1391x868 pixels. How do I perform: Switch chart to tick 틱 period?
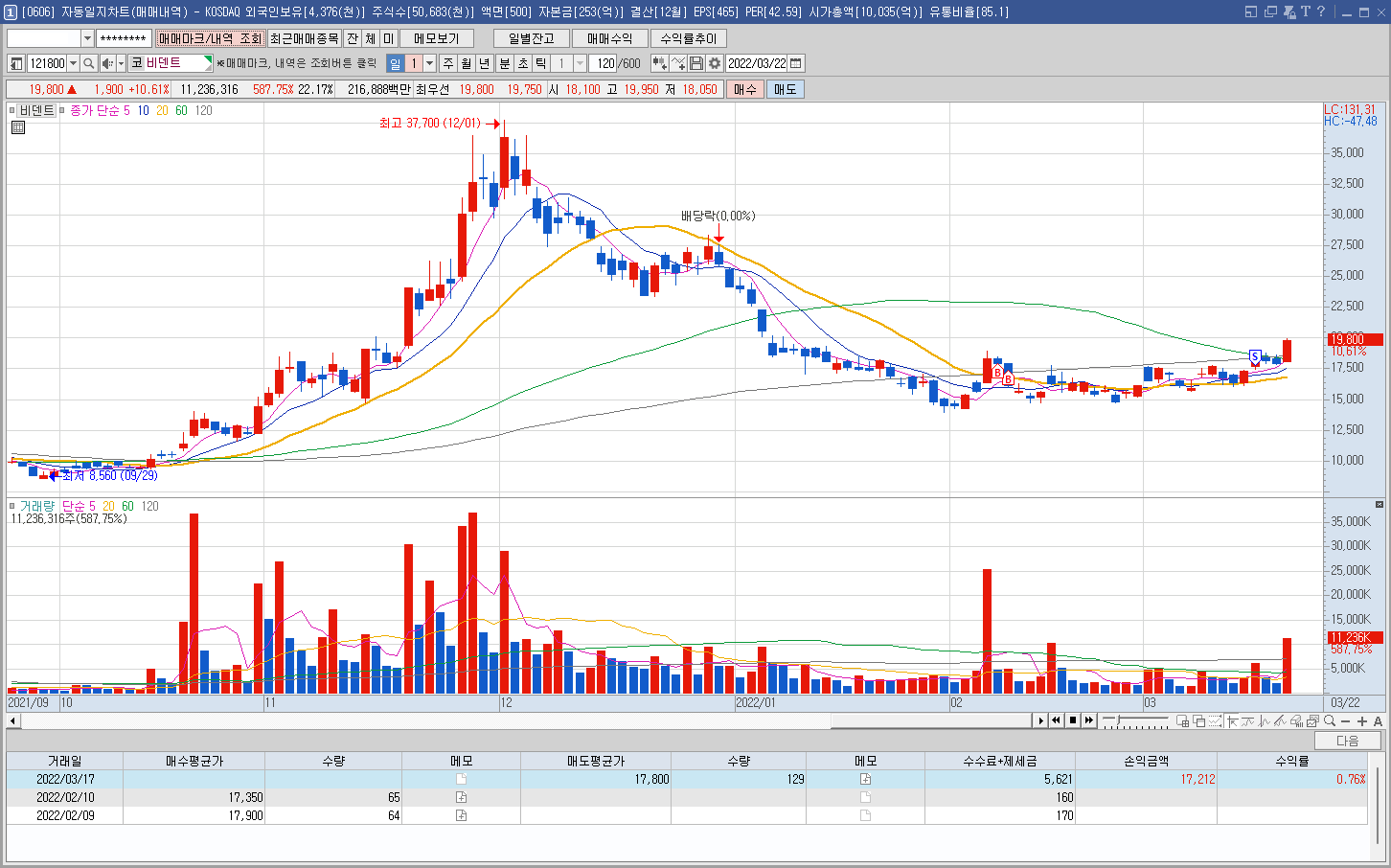click(x=541, y=63)
